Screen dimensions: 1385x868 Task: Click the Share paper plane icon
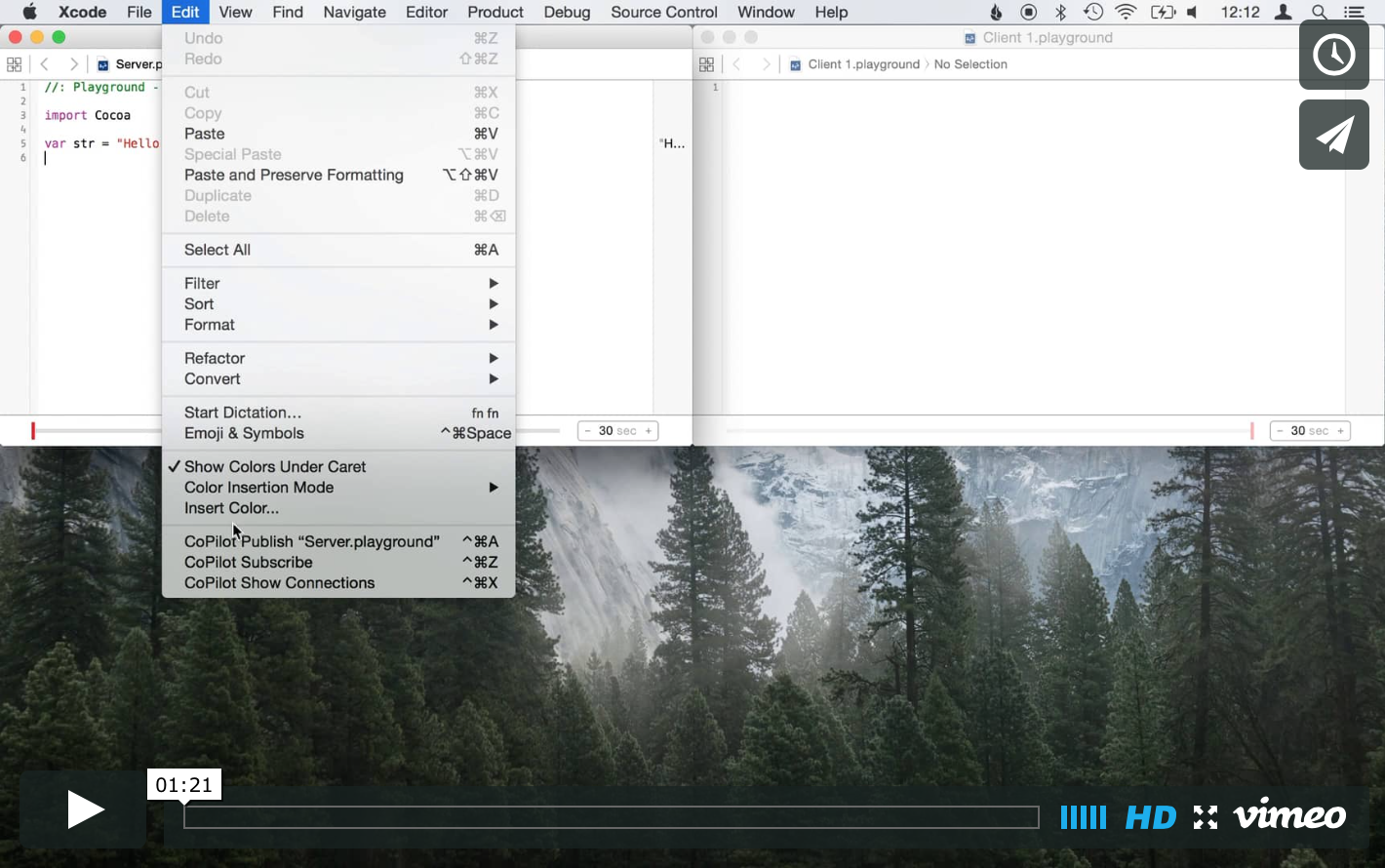1333,135
